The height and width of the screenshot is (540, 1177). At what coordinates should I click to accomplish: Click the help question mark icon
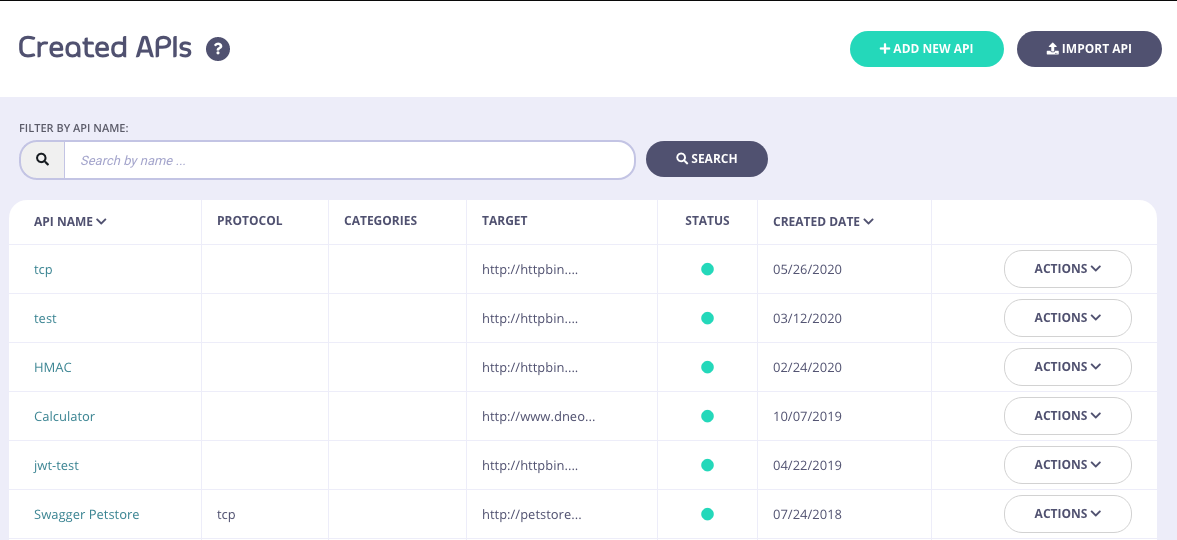[218, 49]
